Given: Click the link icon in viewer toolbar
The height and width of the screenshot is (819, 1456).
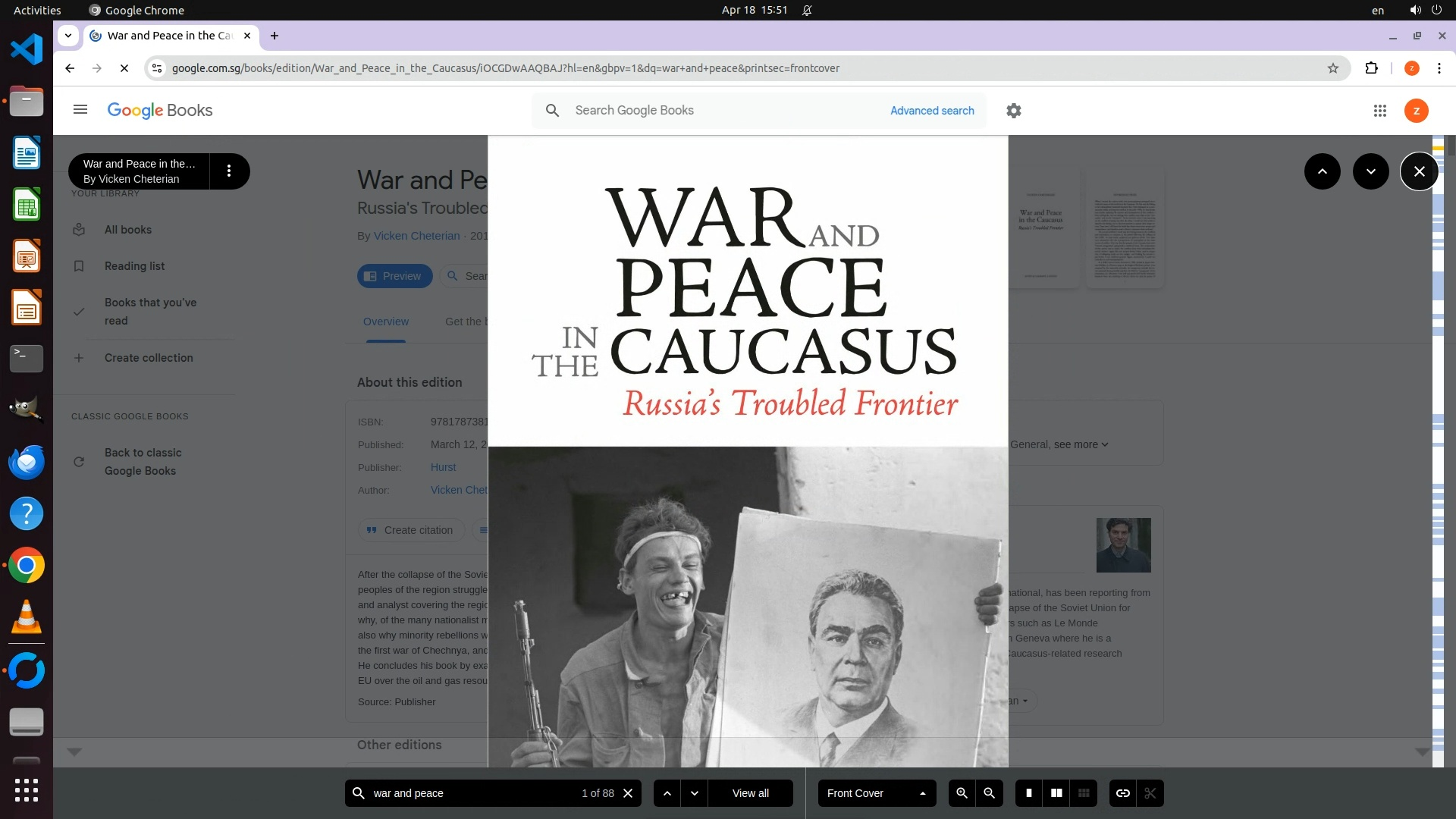Looking at the screenshot, I should pyautogui.click(x=1122, y=793).
